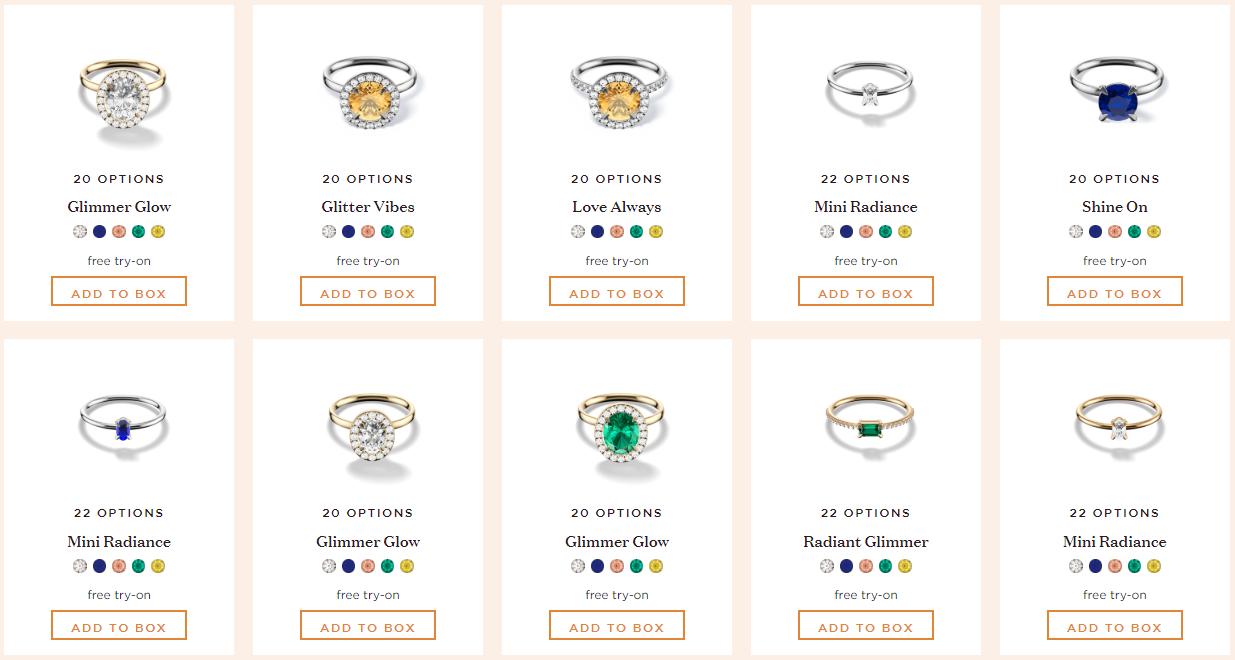Click the top-row Mini Radiance title
Image resolution: width=1235 pixels, height=660 pixels.
(x=866, y=207)
